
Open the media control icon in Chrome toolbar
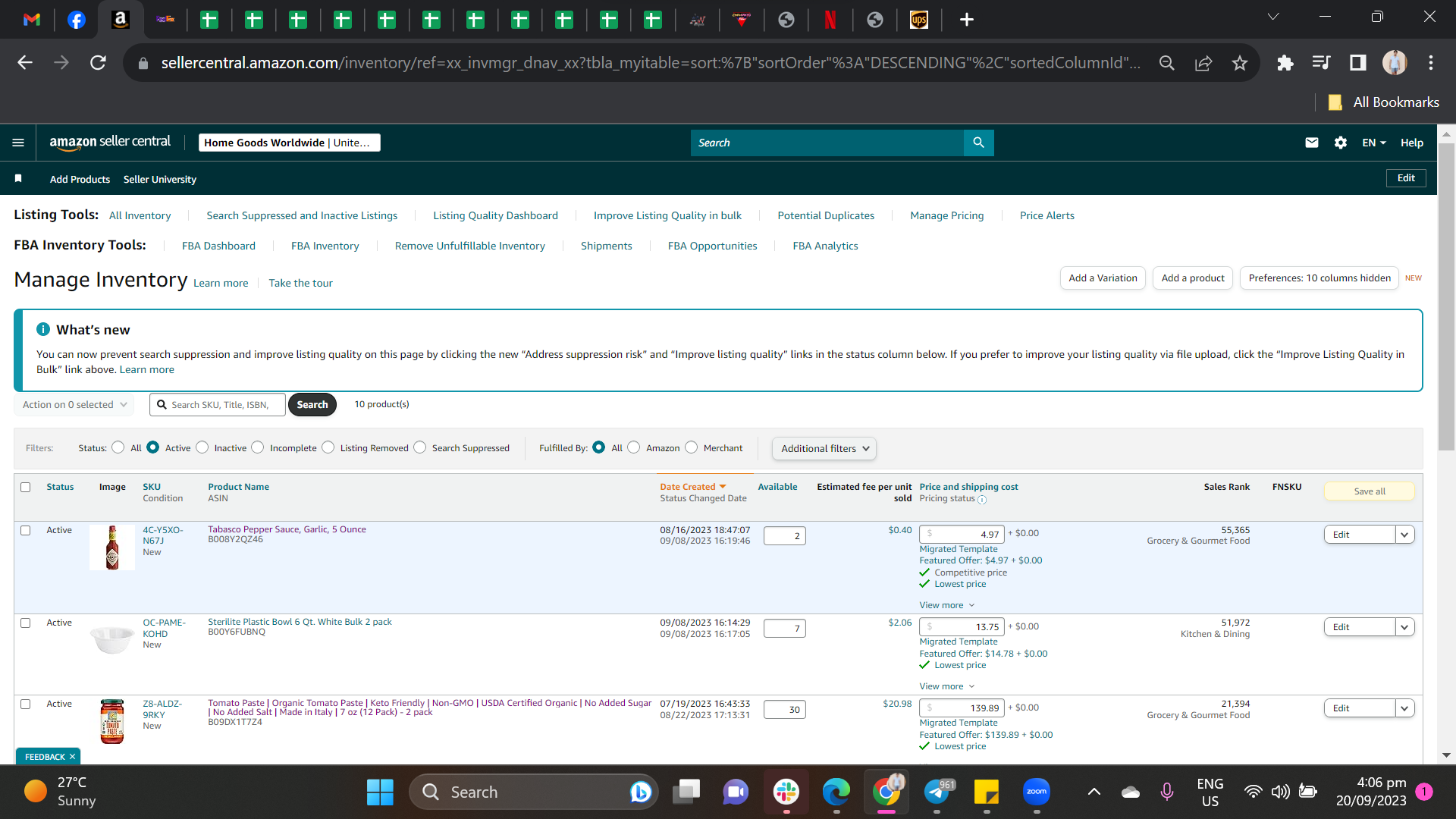point(1321,63)
